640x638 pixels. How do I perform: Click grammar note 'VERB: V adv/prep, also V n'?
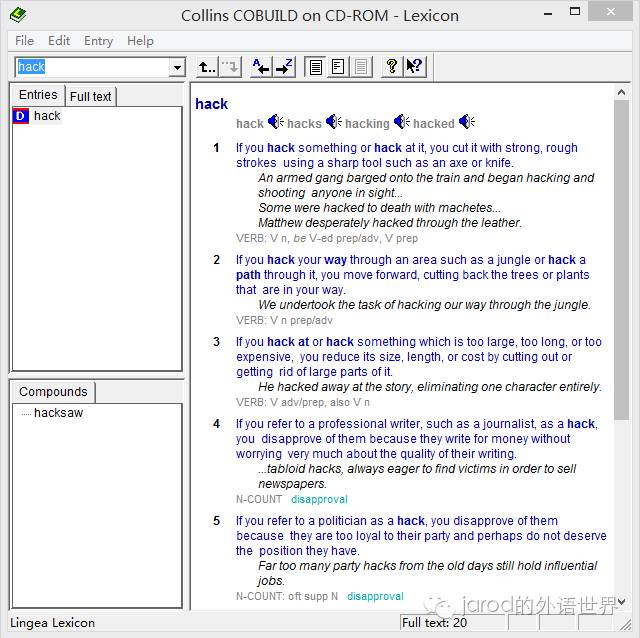pyautogui.click(x=302, y=402)
